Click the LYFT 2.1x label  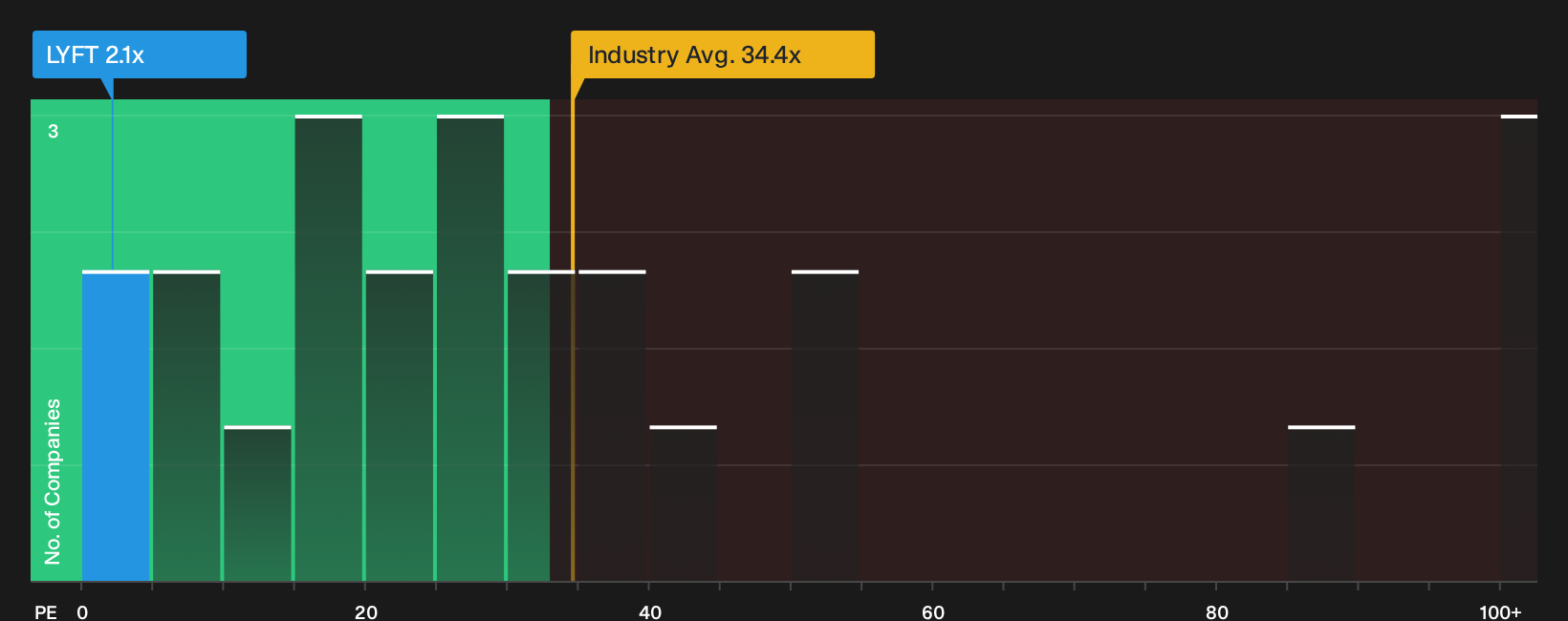(x=140, y=54)
